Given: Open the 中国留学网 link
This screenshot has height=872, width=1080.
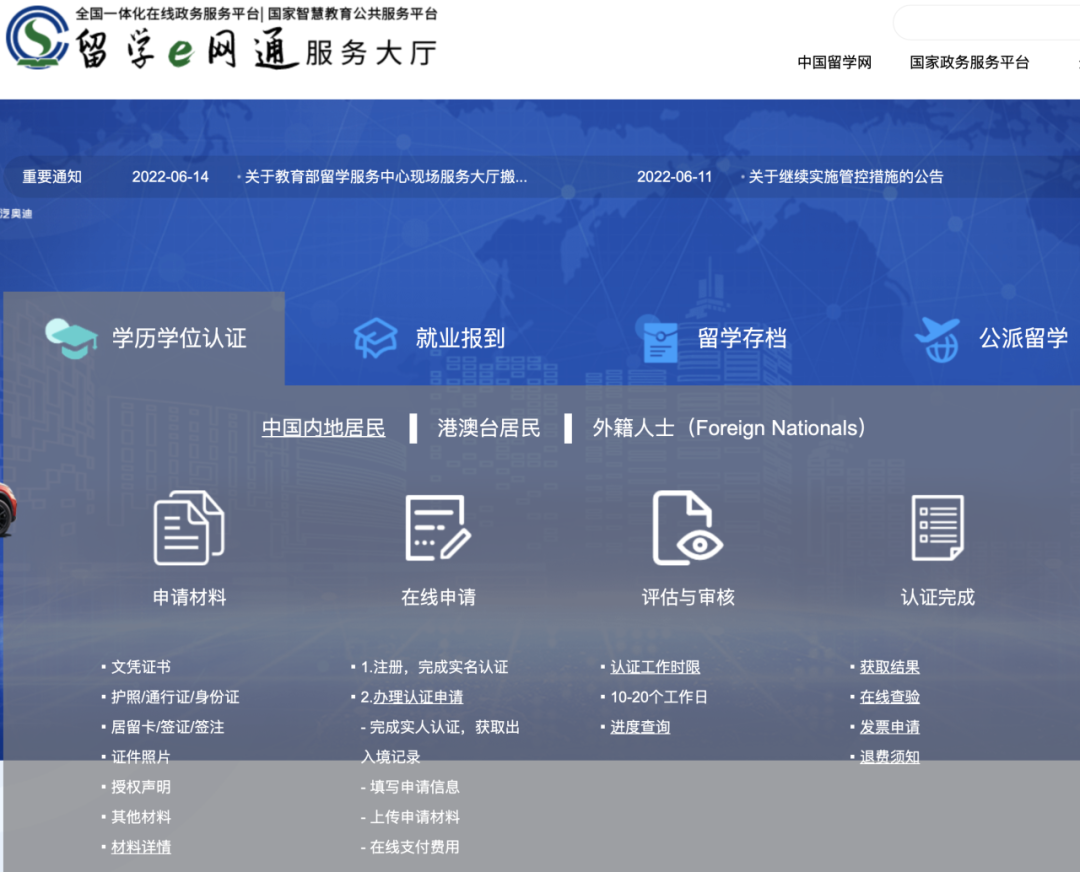Looking at the screenshot, I should 834,62.
